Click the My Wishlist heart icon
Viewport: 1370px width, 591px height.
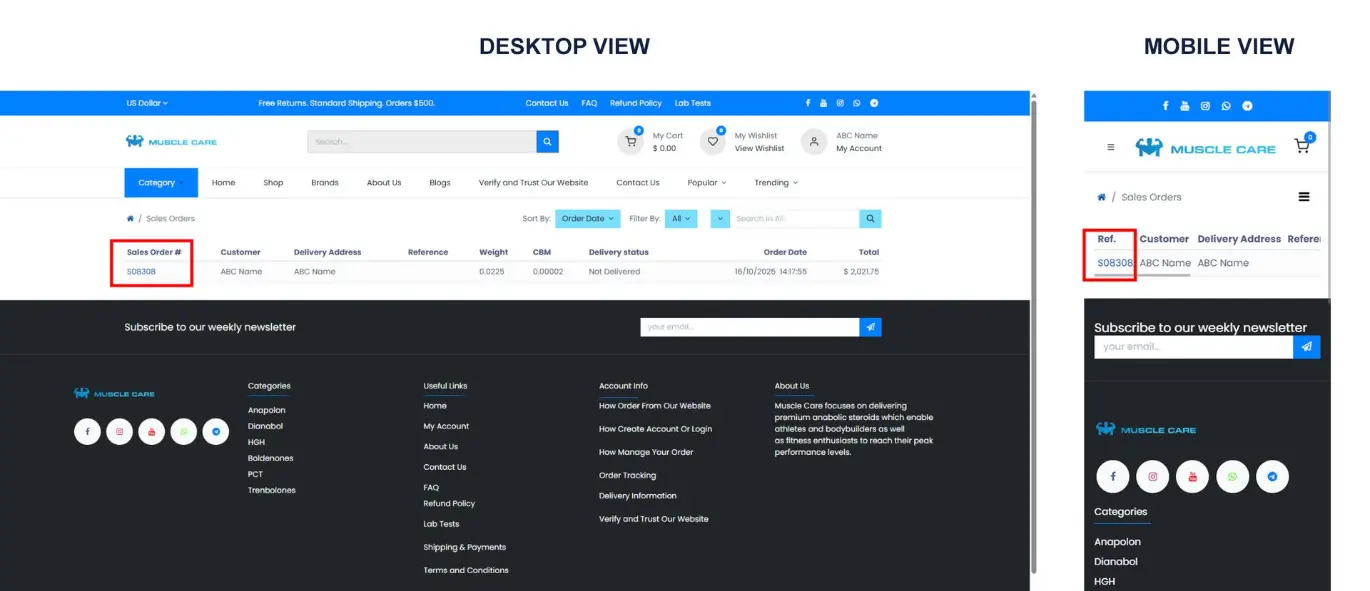pos(712,142)
